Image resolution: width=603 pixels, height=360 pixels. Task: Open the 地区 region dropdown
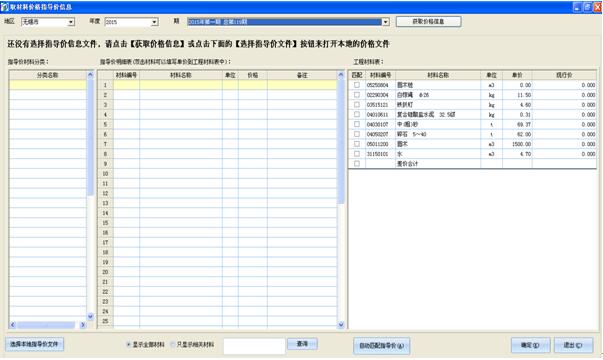tap(71, 22)
